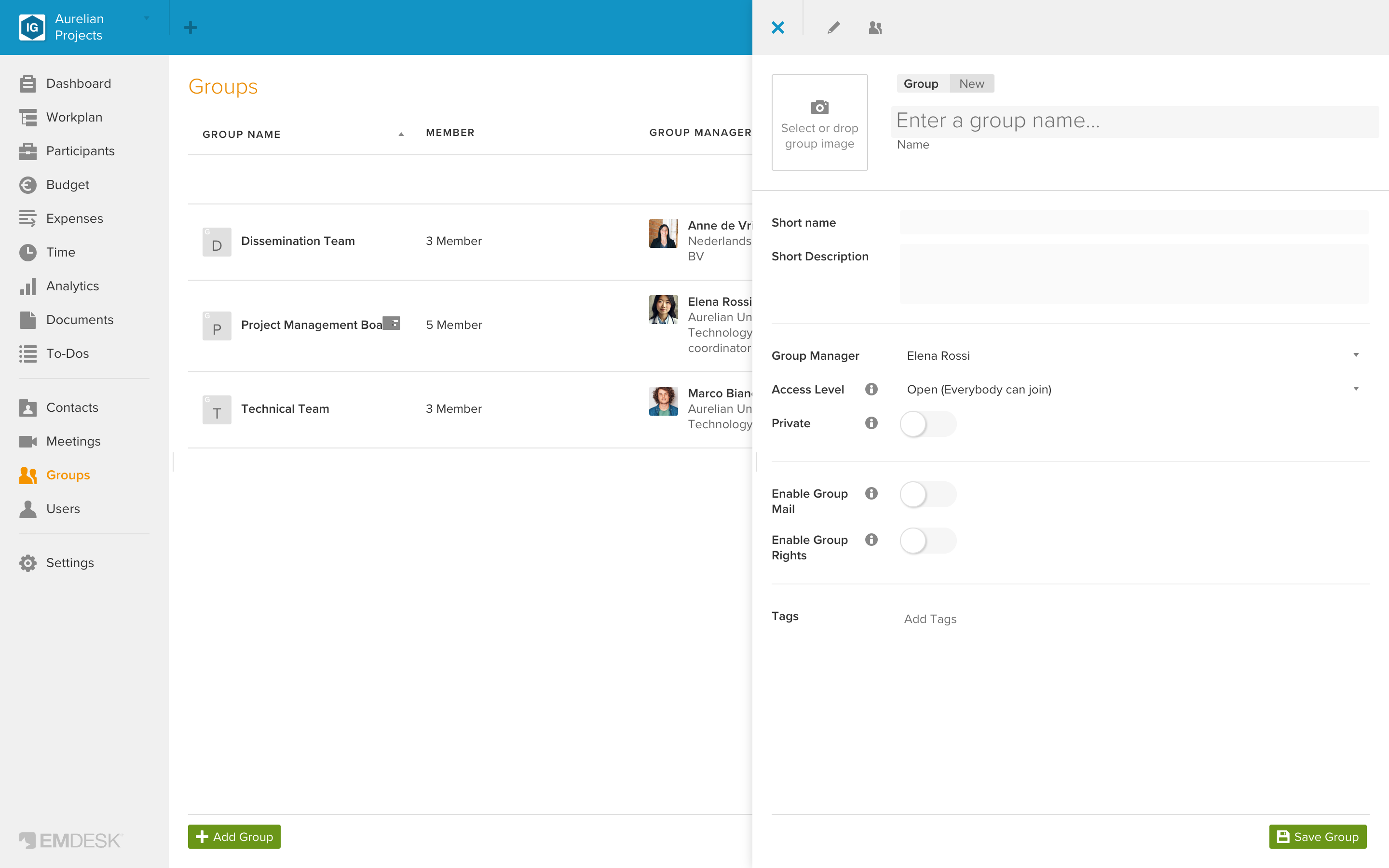The width and height of the screenshot is (1389, 868).
Task: Open Contacts in the sidebar
Action: (59, 408)
